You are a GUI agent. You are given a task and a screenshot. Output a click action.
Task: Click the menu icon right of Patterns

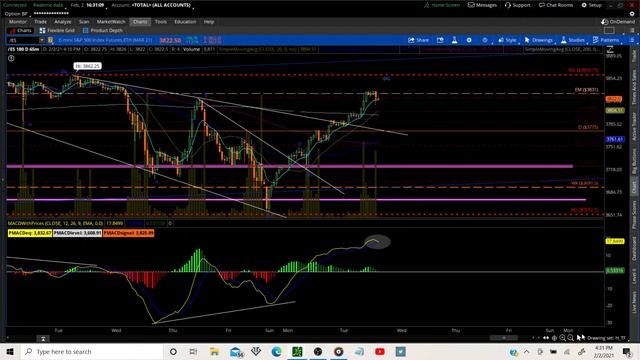[x=631, y=40]
